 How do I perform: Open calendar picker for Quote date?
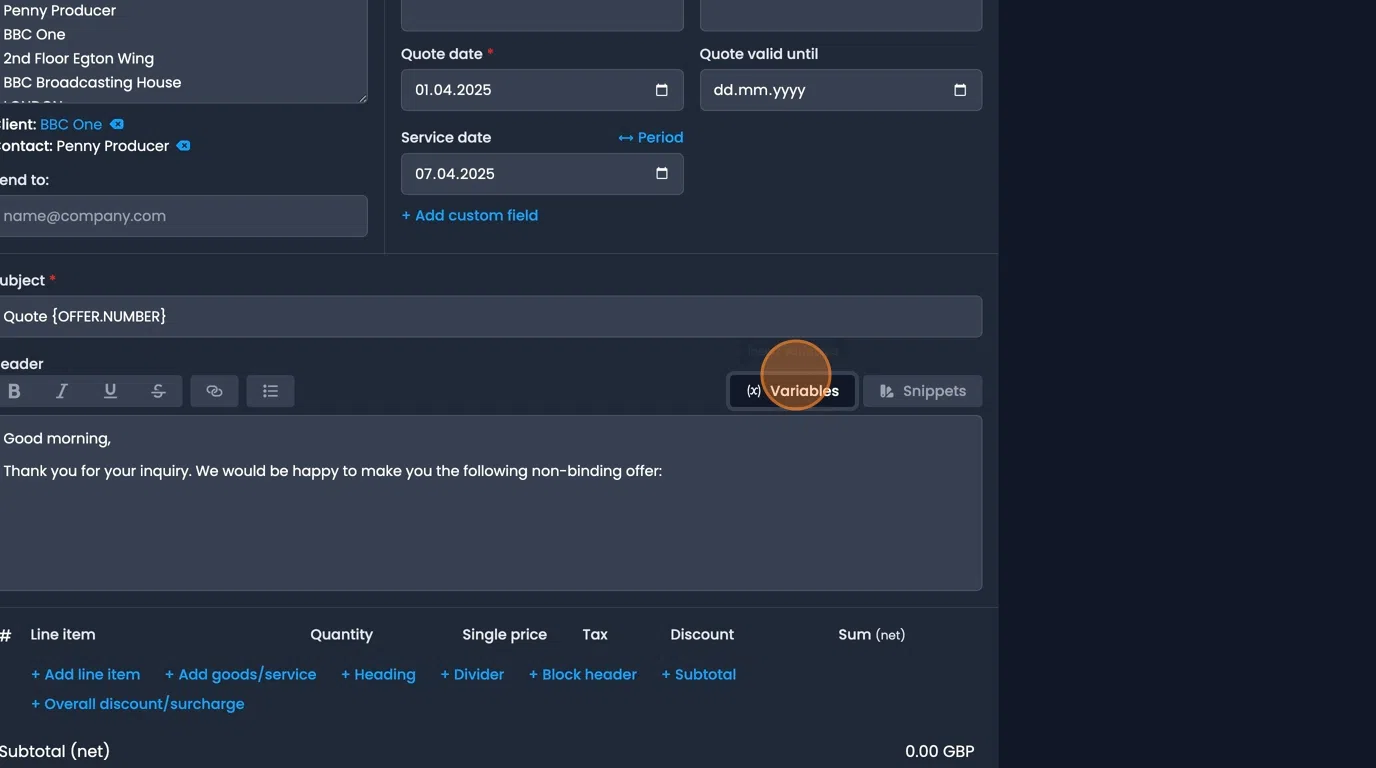click(x=661, y=90)
